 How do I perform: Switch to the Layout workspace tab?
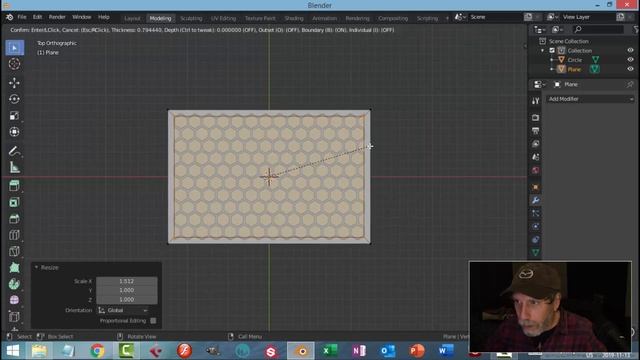tap(132, 18)
